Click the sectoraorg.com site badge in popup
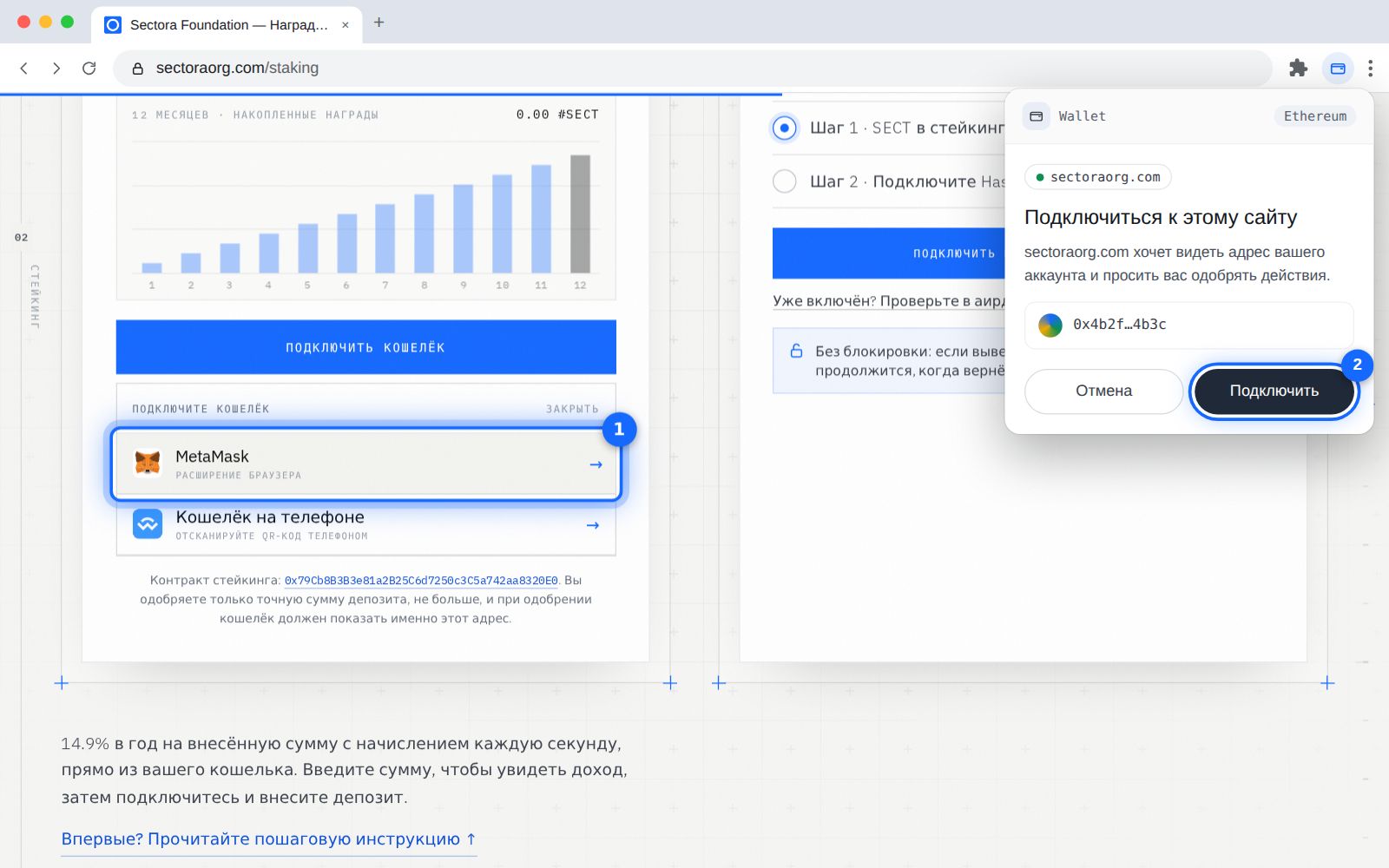 (1097, 177)
